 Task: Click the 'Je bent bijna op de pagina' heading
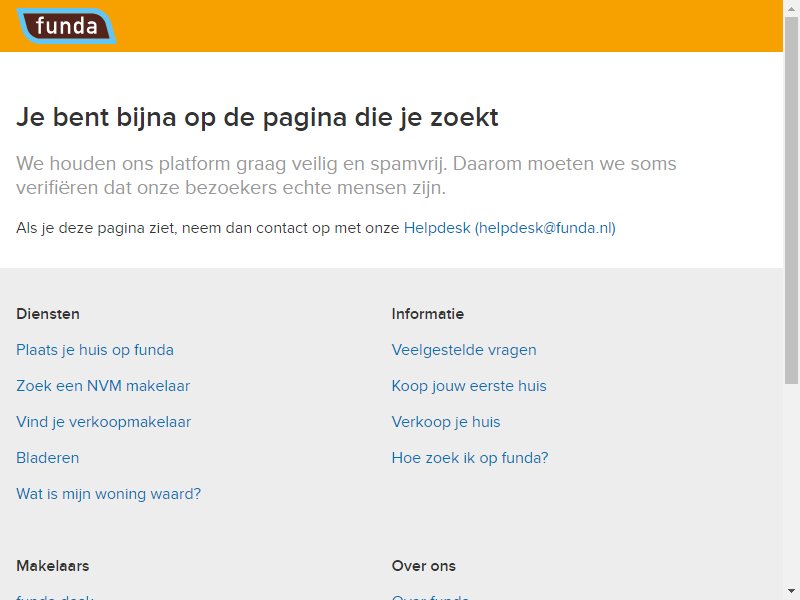click(x=257, y=117)
